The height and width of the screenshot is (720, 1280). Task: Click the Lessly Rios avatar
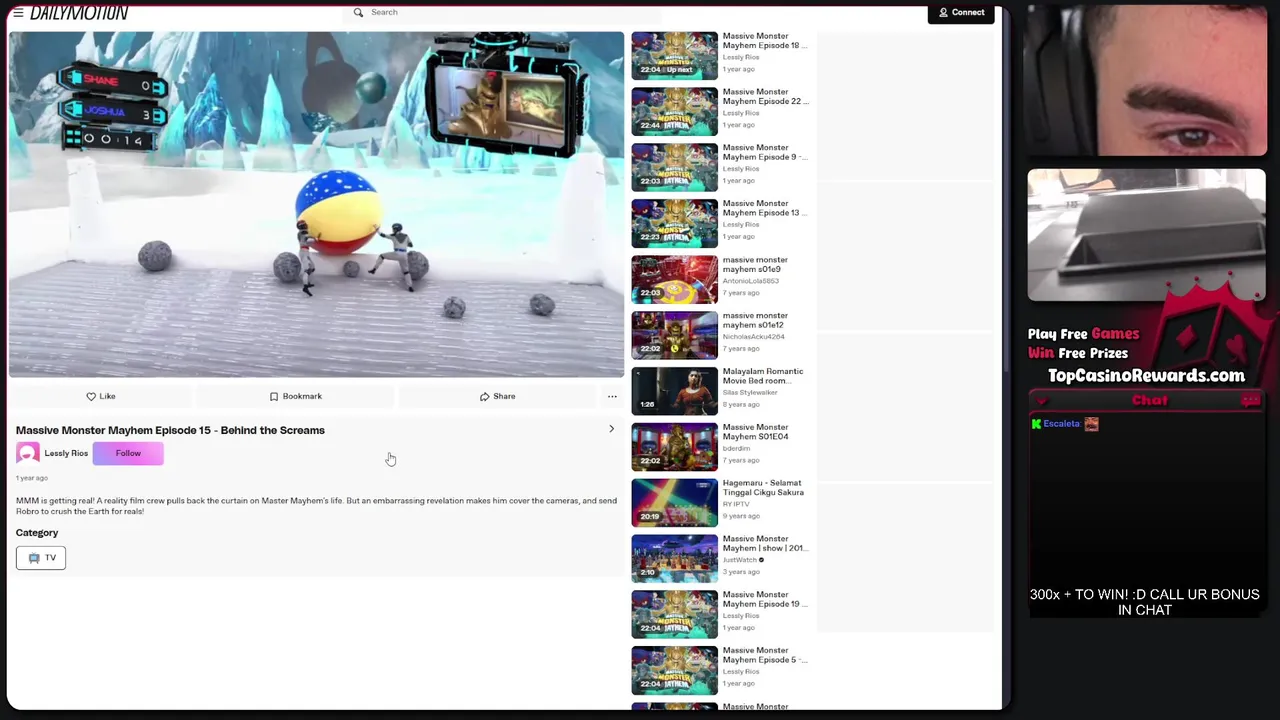[x=28, y=453]
